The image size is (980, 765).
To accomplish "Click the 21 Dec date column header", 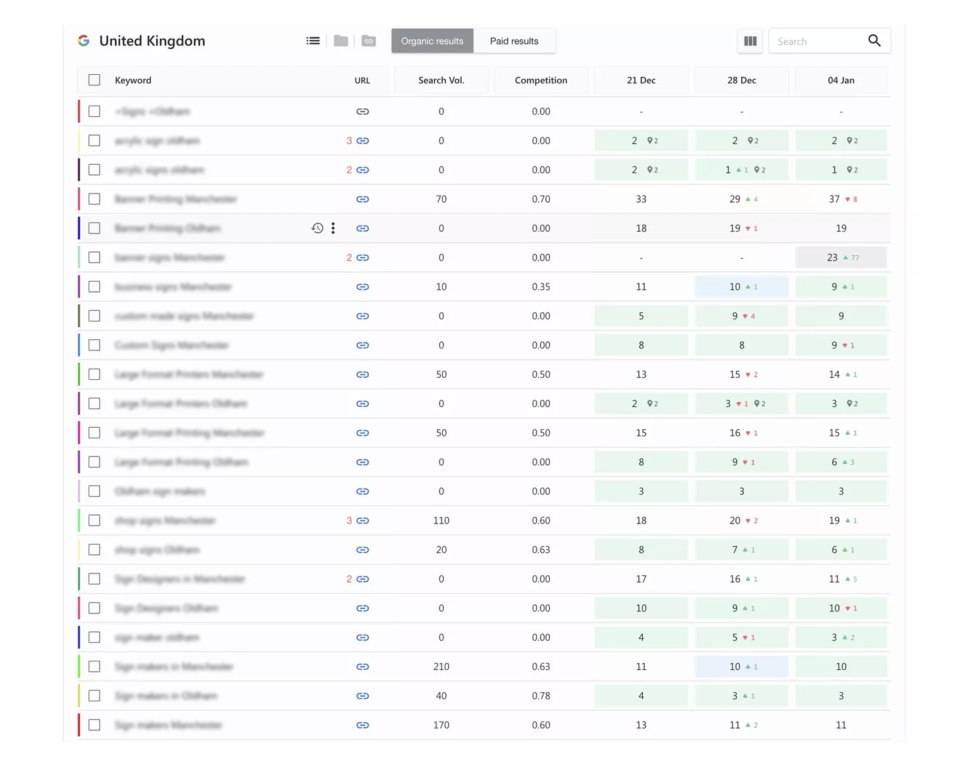I will 641,80.
